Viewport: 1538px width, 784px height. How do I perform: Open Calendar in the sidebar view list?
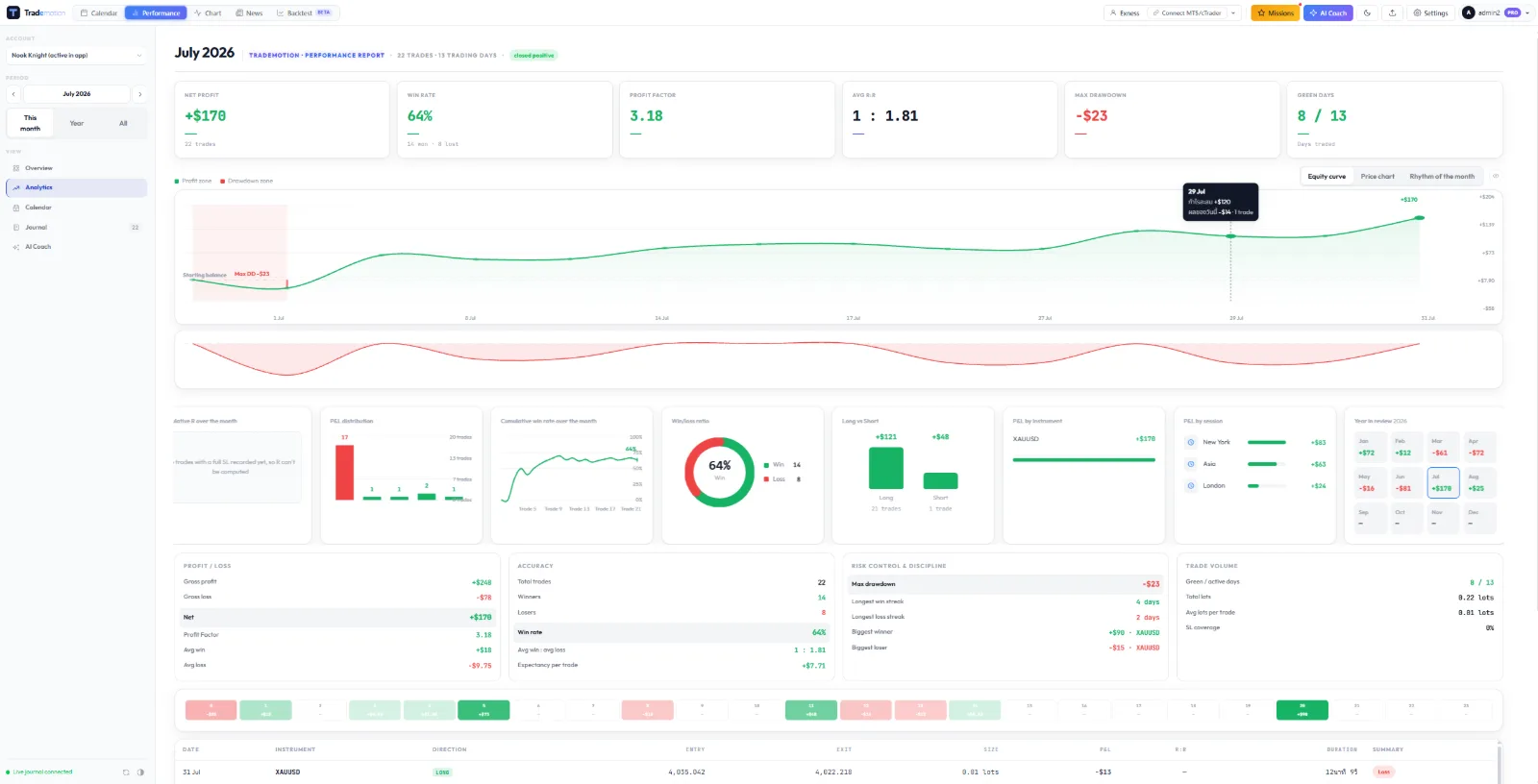77,208
